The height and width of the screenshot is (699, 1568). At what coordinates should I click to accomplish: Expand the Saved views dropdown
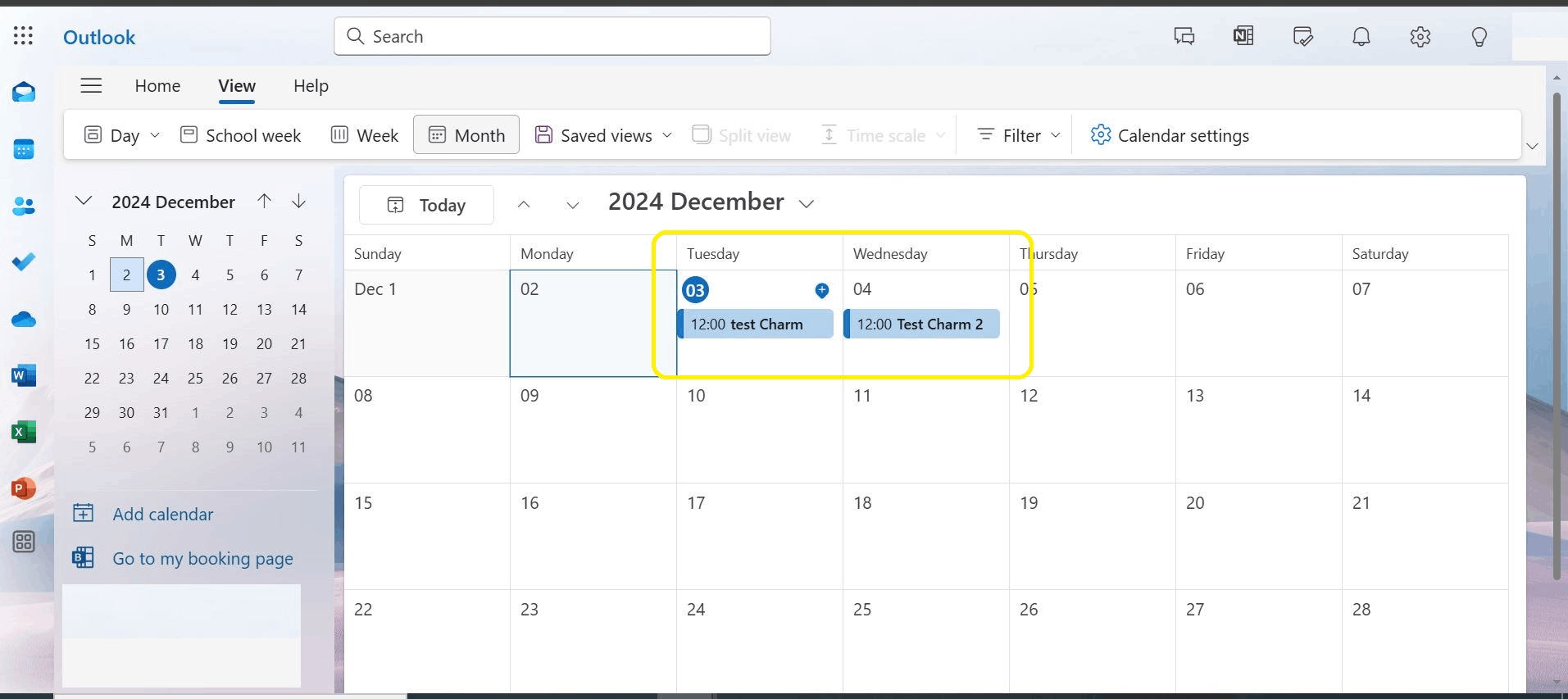tap(602, 134)
